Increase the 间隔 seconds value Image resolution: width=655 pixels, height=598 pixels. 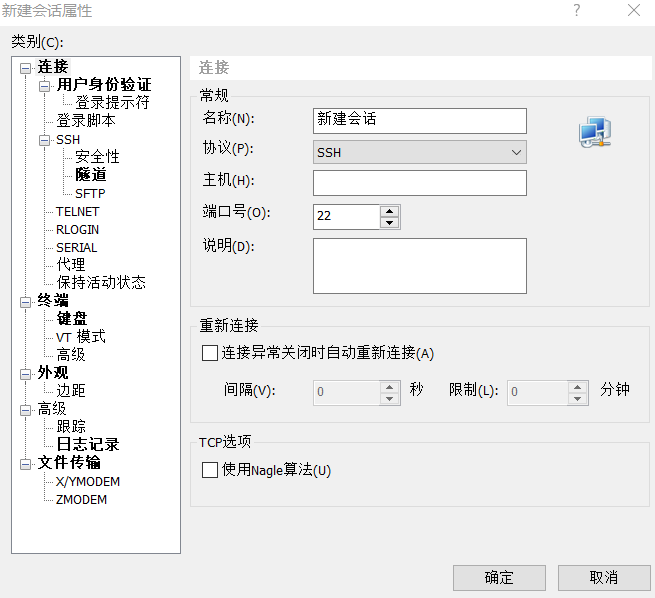pyautogui.click(x=390, y=387)
